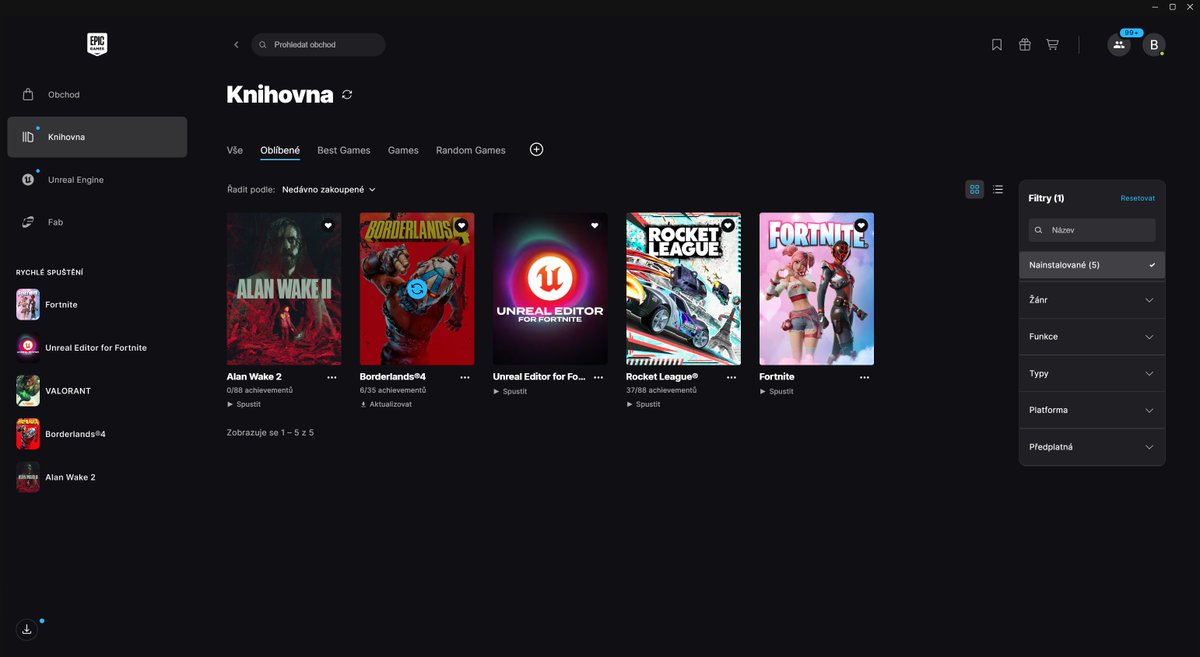
Task: Open Fab in sidebar
Action: [97, 222]
